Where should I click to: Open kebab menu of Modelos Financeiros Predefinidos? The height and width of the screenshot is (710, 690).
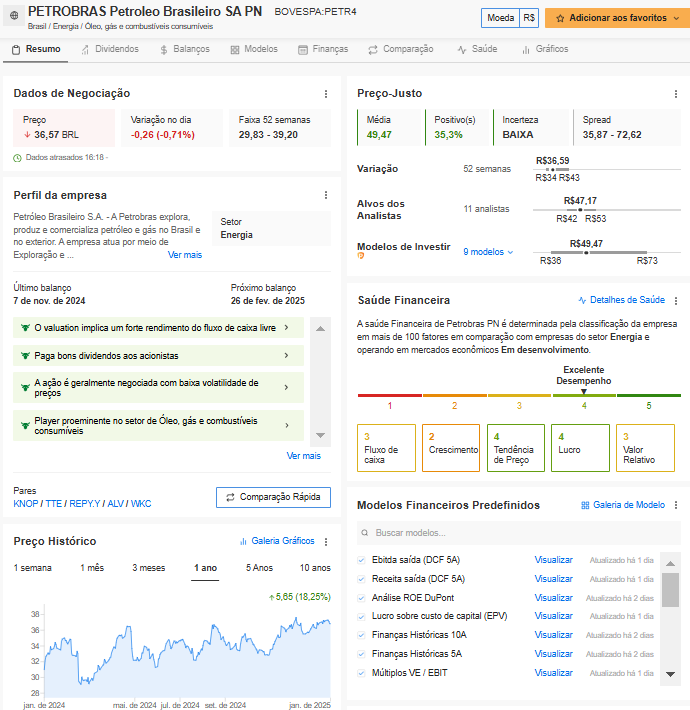676,505
